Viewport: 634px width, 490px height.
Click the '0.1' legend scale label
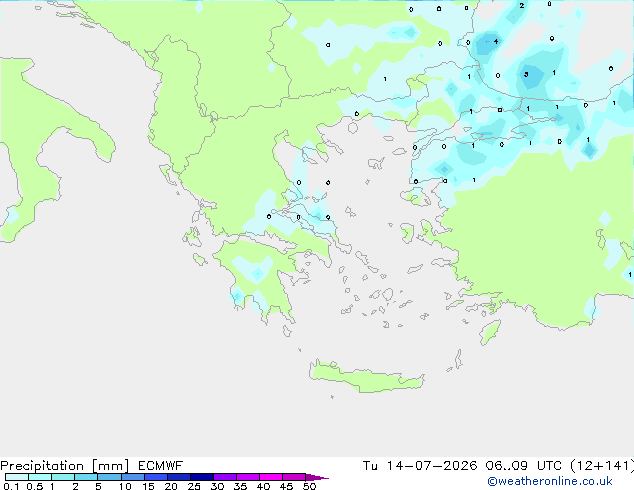(11, 486)
